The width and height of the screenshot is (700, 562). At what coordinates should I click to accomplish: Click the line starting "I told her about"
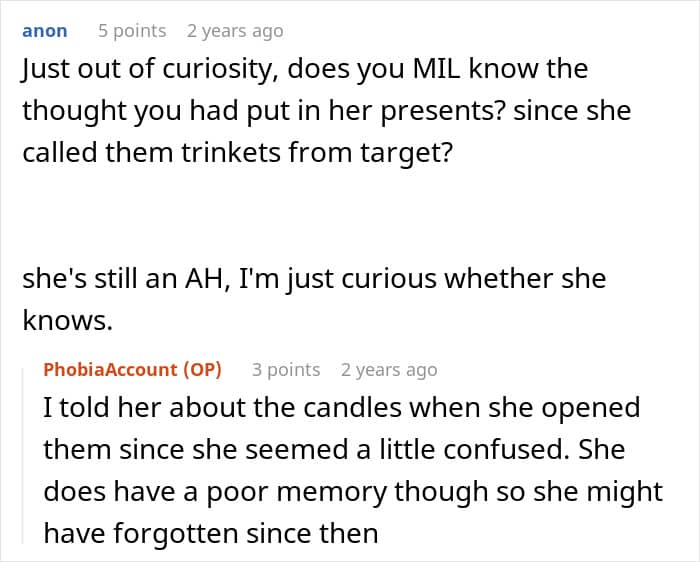341,409
